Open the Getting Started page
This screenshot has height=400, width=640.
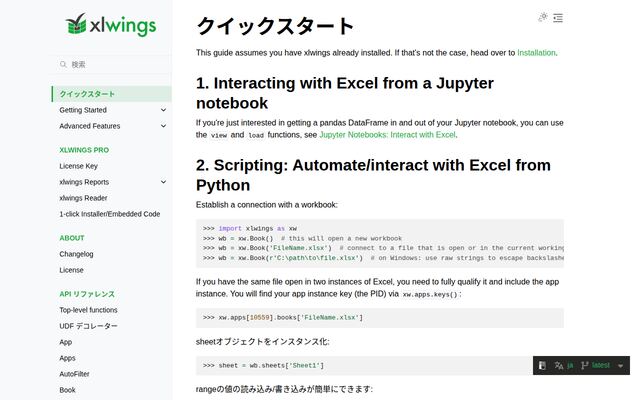[83, 110]
